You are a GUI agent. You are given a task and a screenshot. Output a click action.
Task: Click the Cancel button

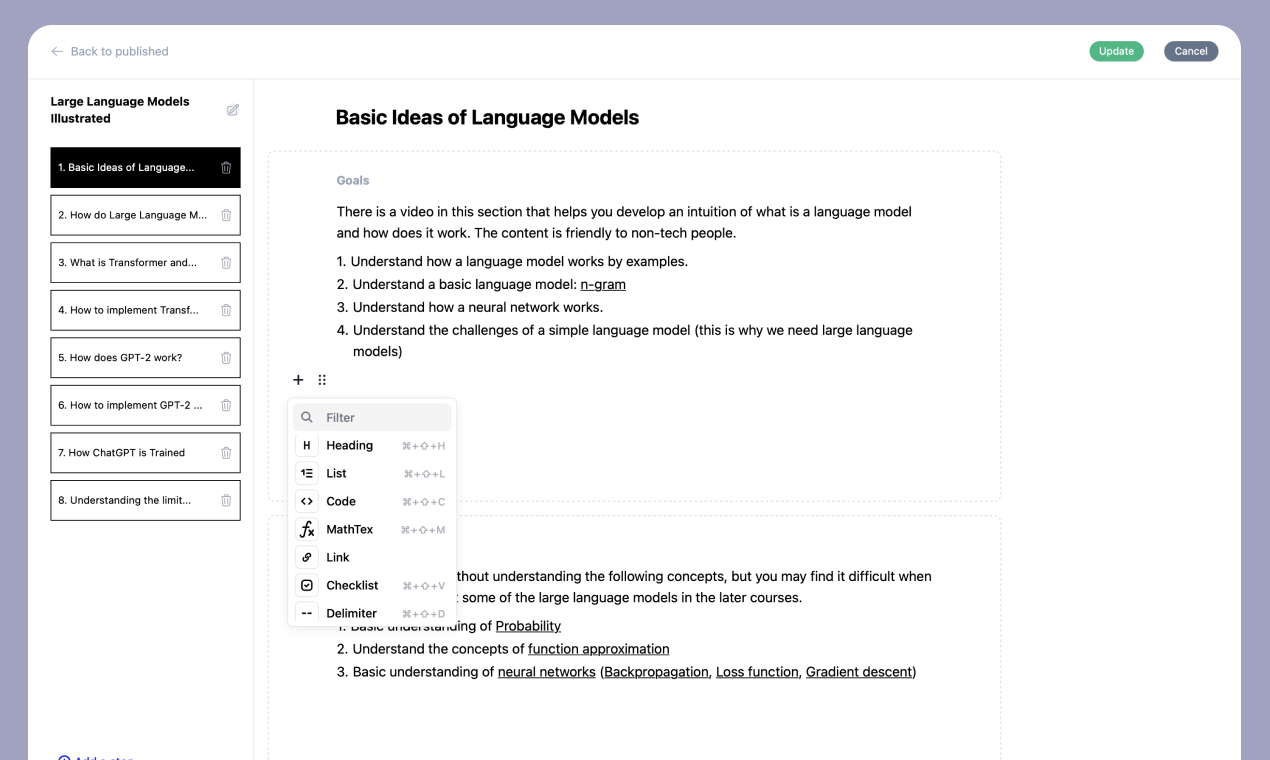pos(1191,51)
